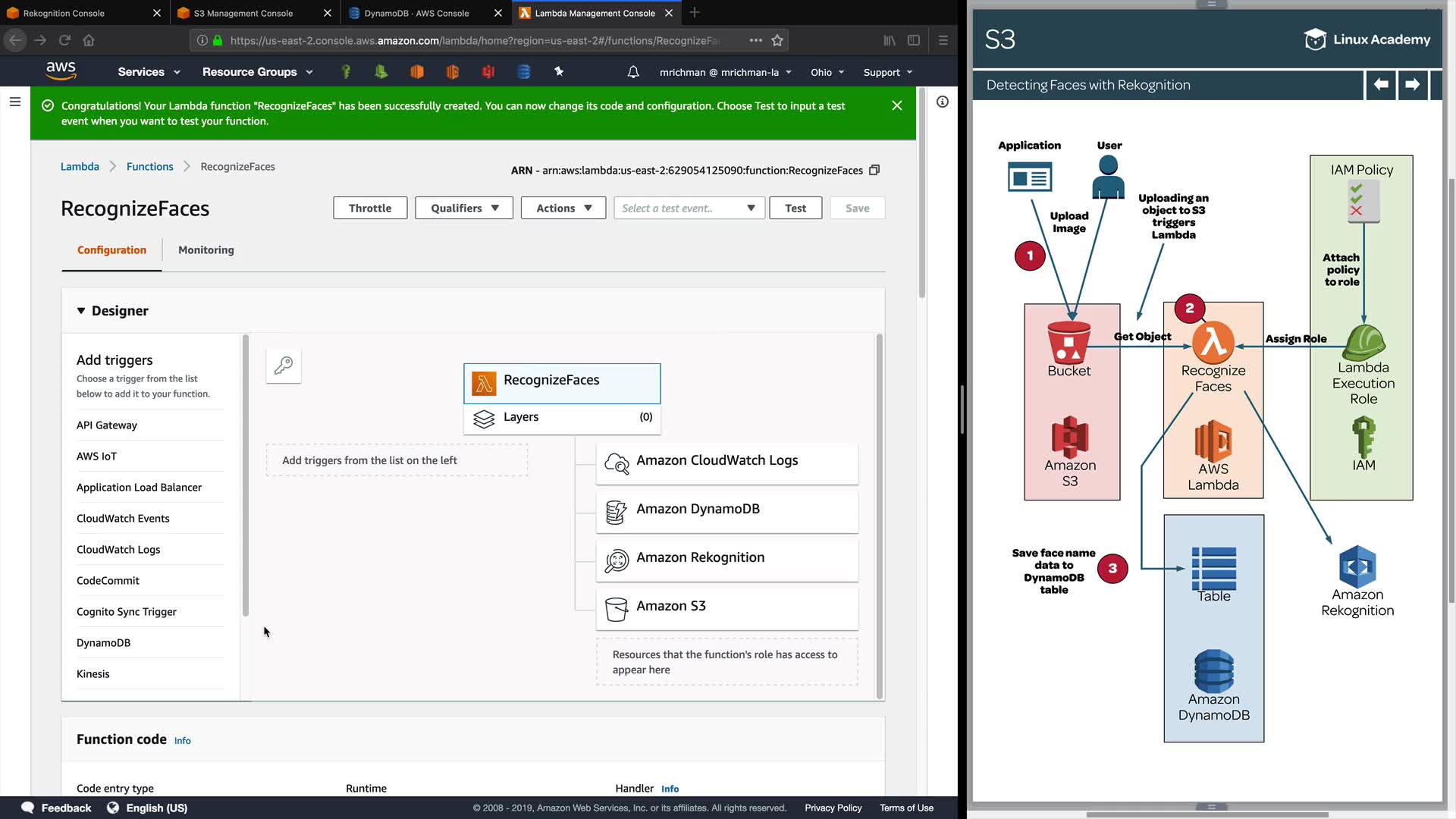Open the hamburger side navigation menu
The image size is (1456, 819).
click(x=14, y=102)
